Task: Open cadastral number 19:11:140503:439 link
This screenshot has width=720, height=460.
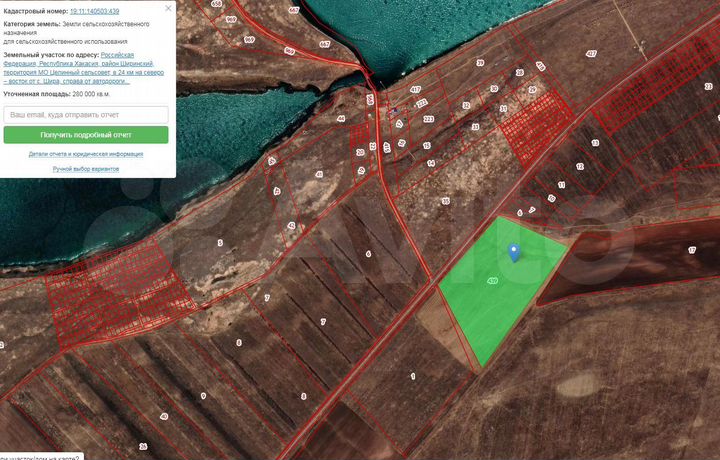Action: pyautogui.click(x=94, y=11)
